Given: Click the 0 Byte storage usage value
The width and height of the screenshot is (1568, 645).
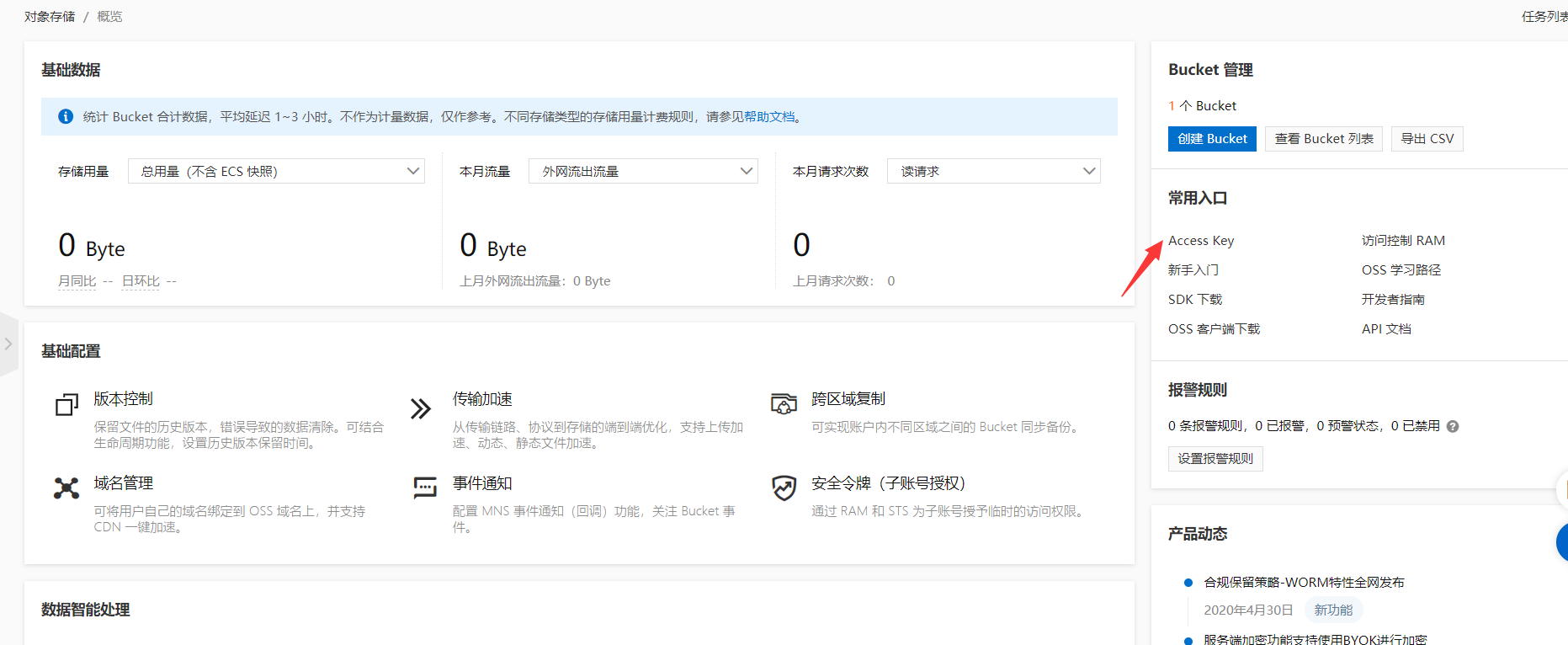Looking at the screenshot, I should [x=92, y=246].
